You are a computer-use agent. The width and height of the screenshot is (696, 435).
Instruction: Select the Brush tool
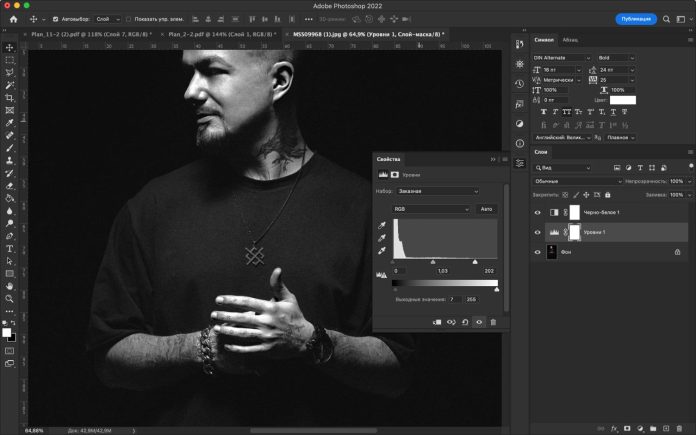[9, 148]
